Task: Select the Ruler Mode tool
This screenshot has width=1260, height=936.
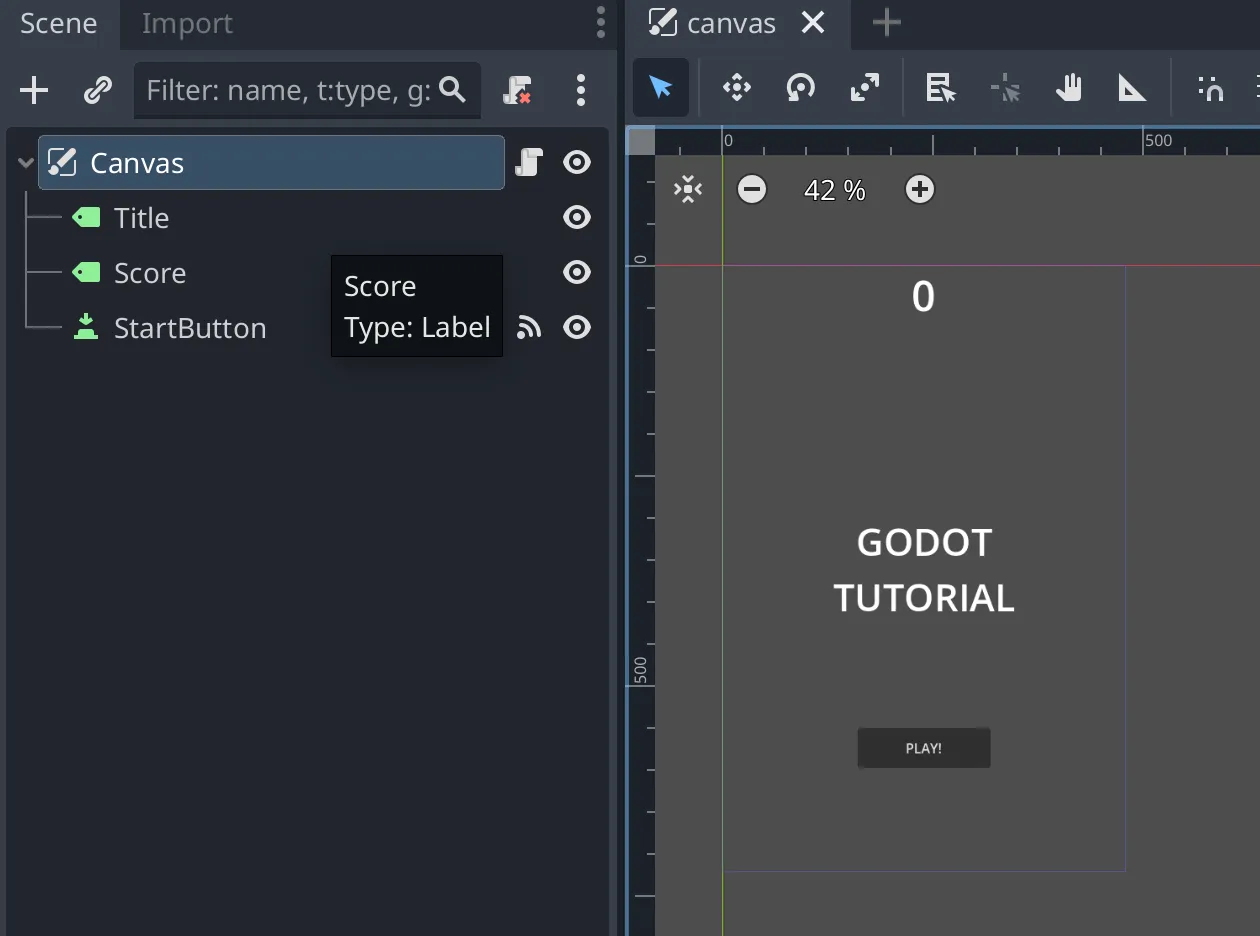Action: (1131, 89)
